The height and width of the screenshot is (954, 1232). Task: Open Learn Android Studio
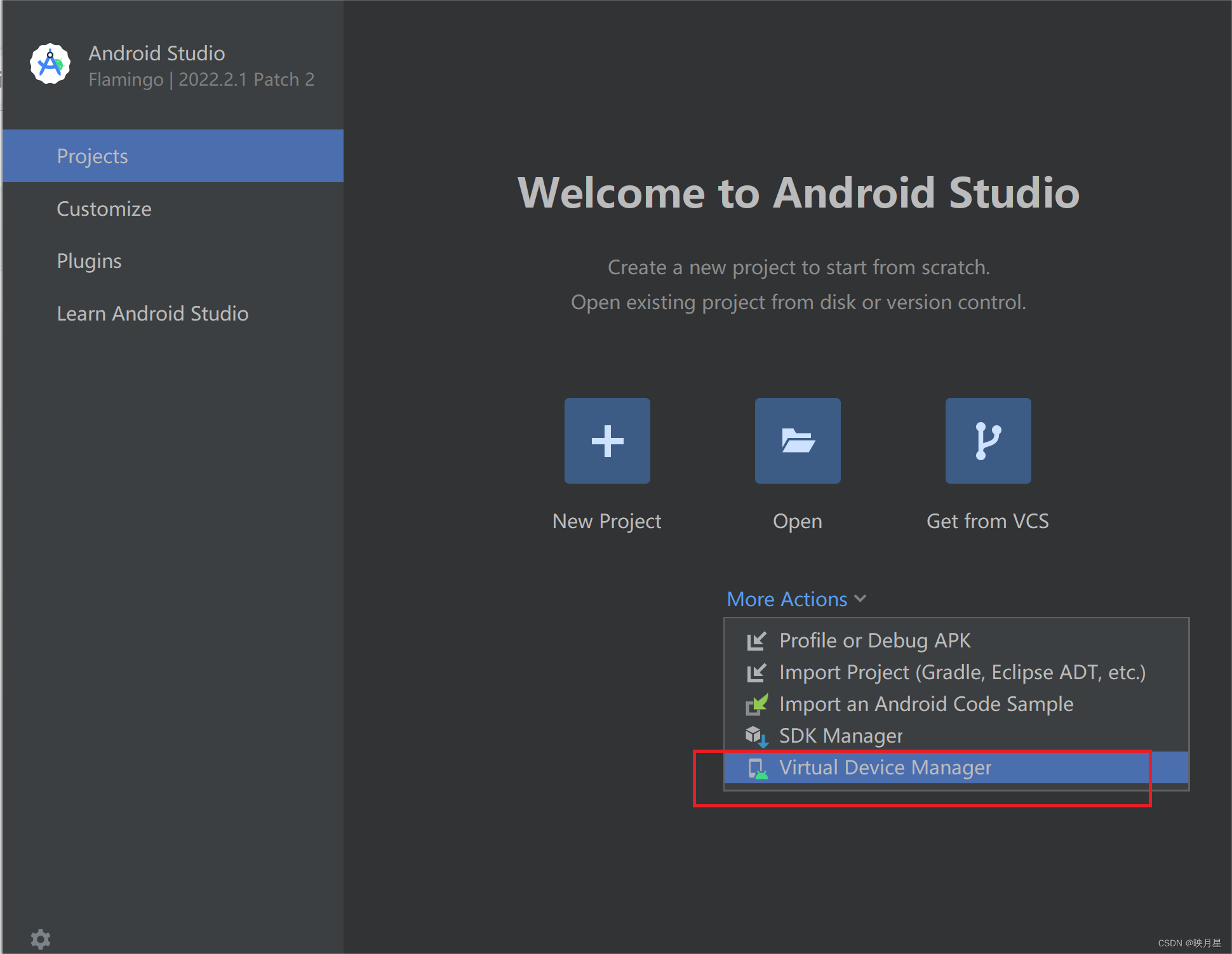[x=152, y=313]
